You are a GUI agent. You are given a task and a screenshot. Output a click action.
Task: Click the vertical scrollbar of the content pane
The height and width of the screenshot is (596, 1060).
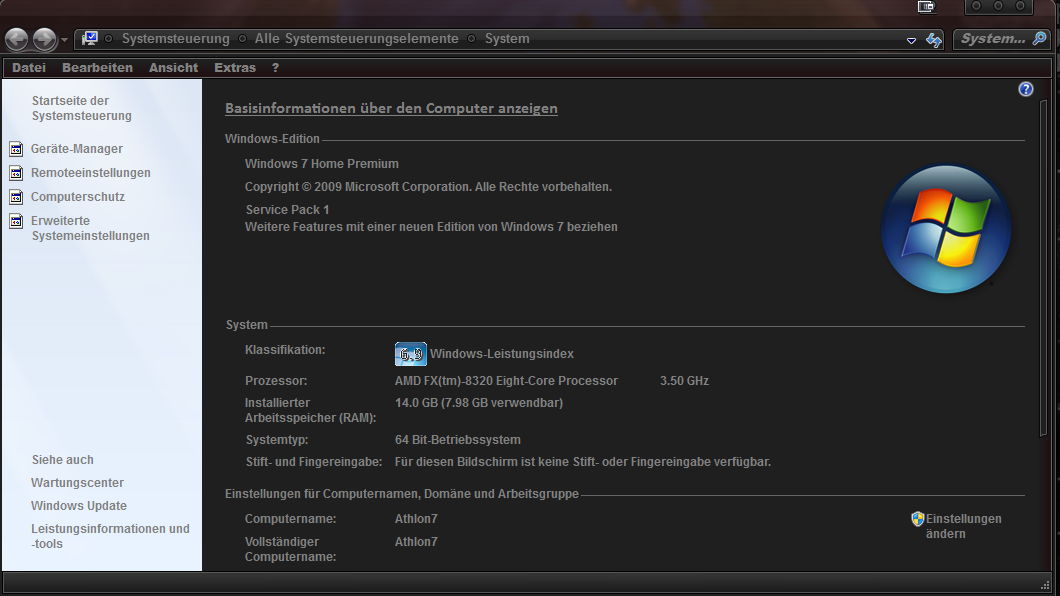click(1043, 269)
